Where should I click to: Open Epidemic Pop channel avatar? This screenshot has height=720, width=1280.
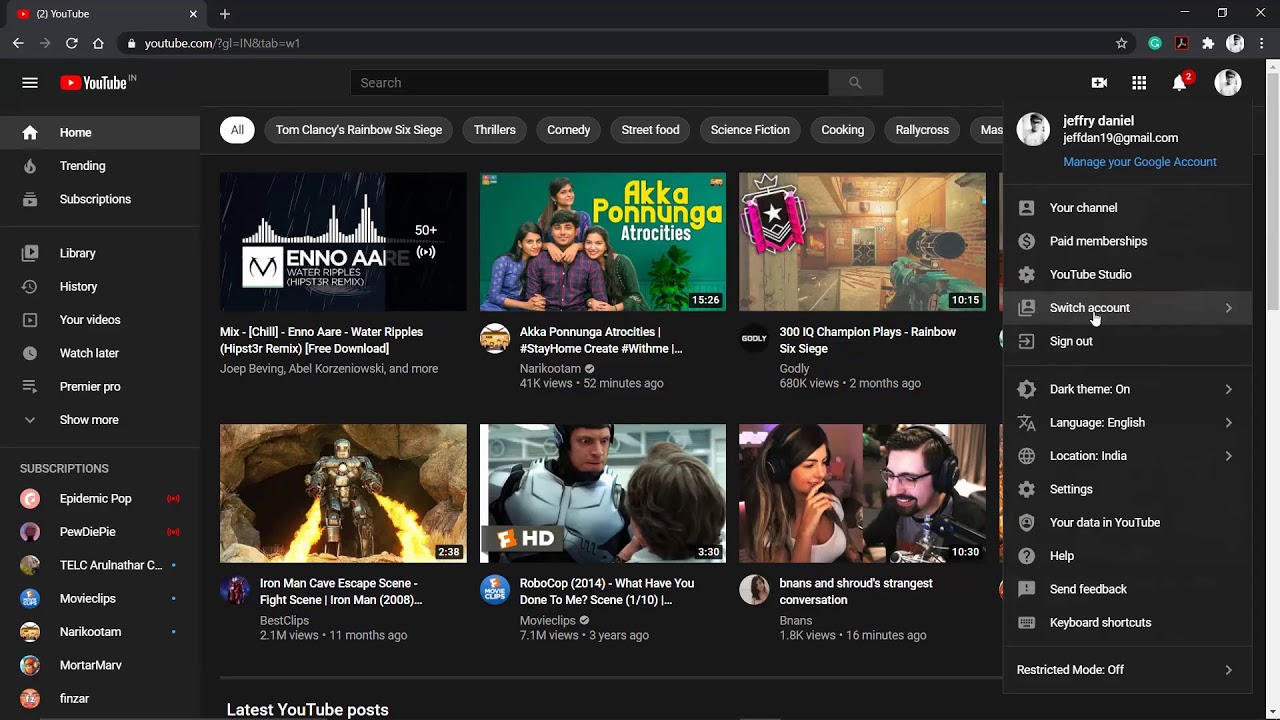click(x=30, y=499)
